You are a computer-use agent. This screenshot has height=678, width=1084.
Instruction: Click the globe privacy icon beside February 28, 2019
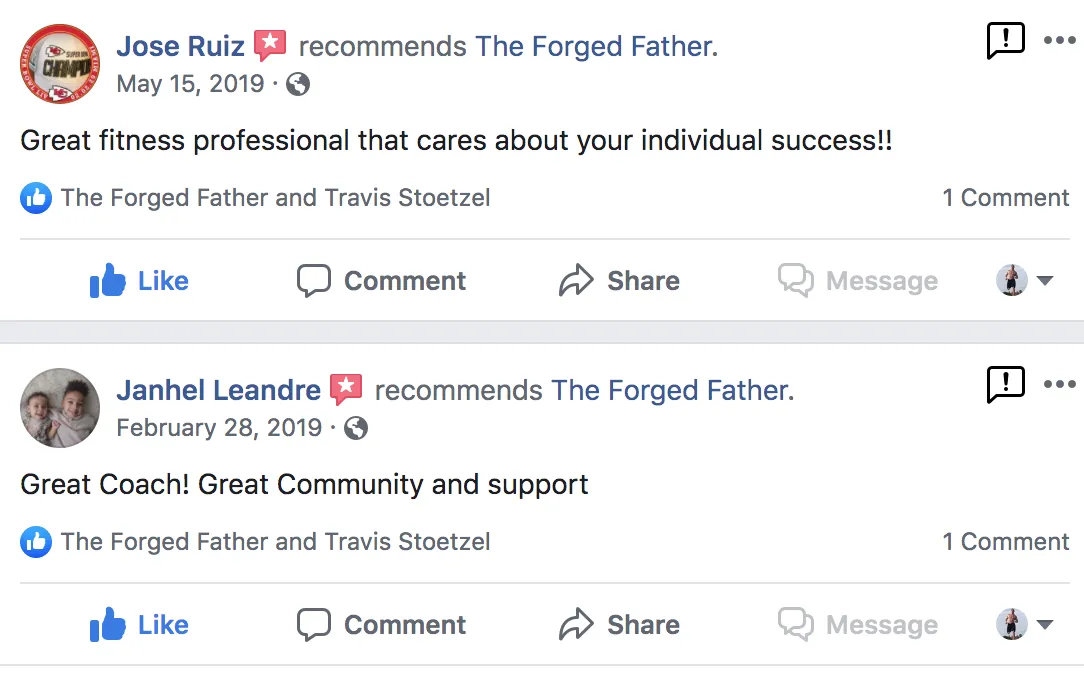[355, 428]
